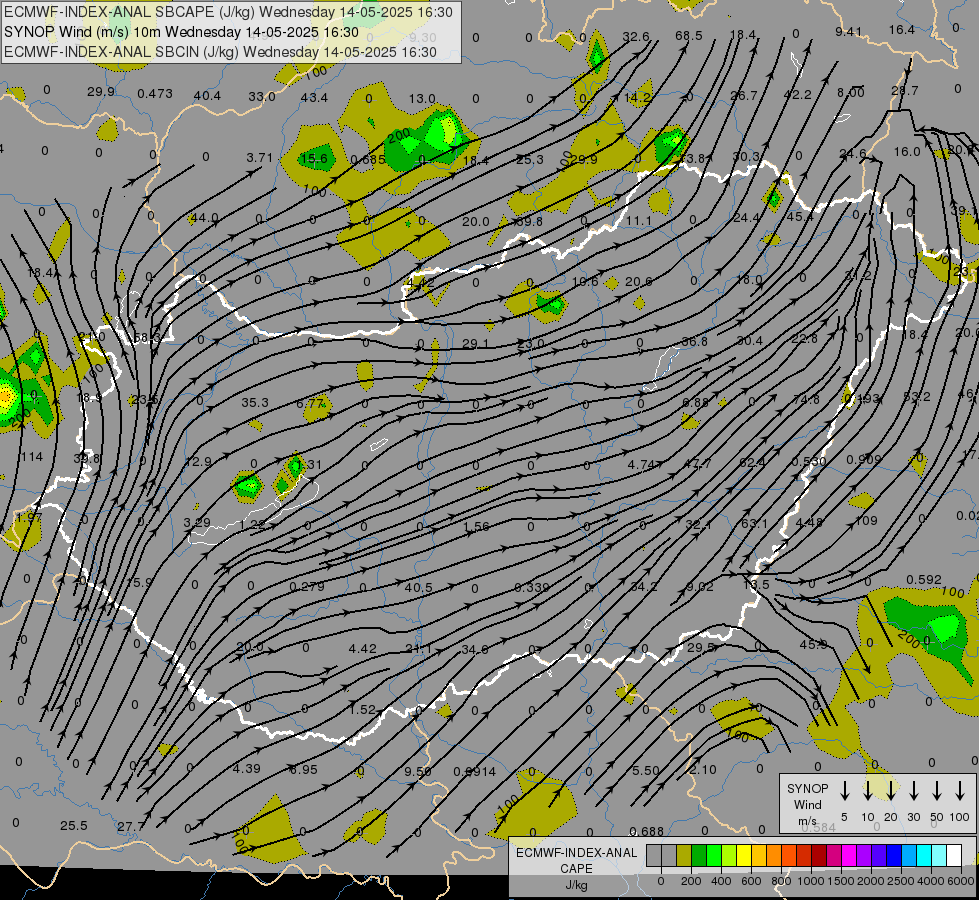Click the map value 40.5
979x900 pixels.
[x=418, y=588]
